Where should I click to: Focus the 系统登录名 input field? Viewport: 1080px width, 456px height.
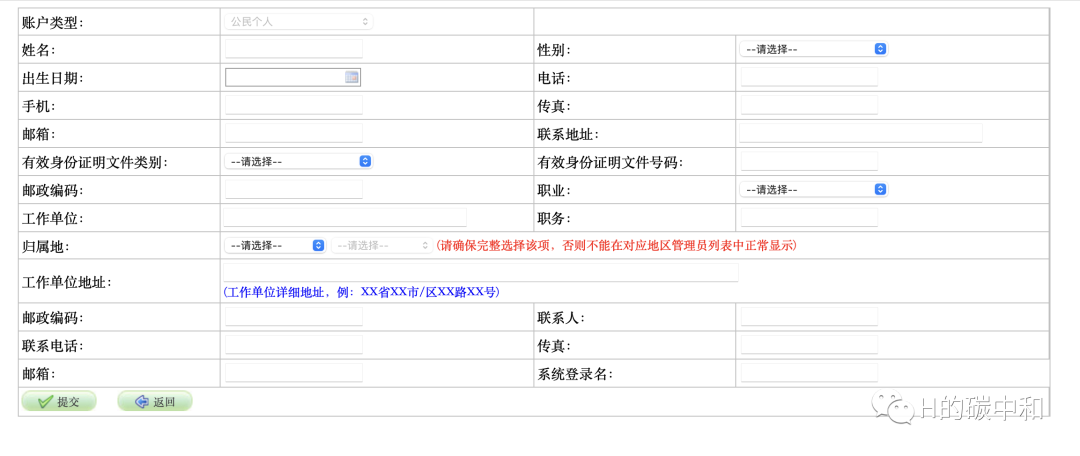809,373
